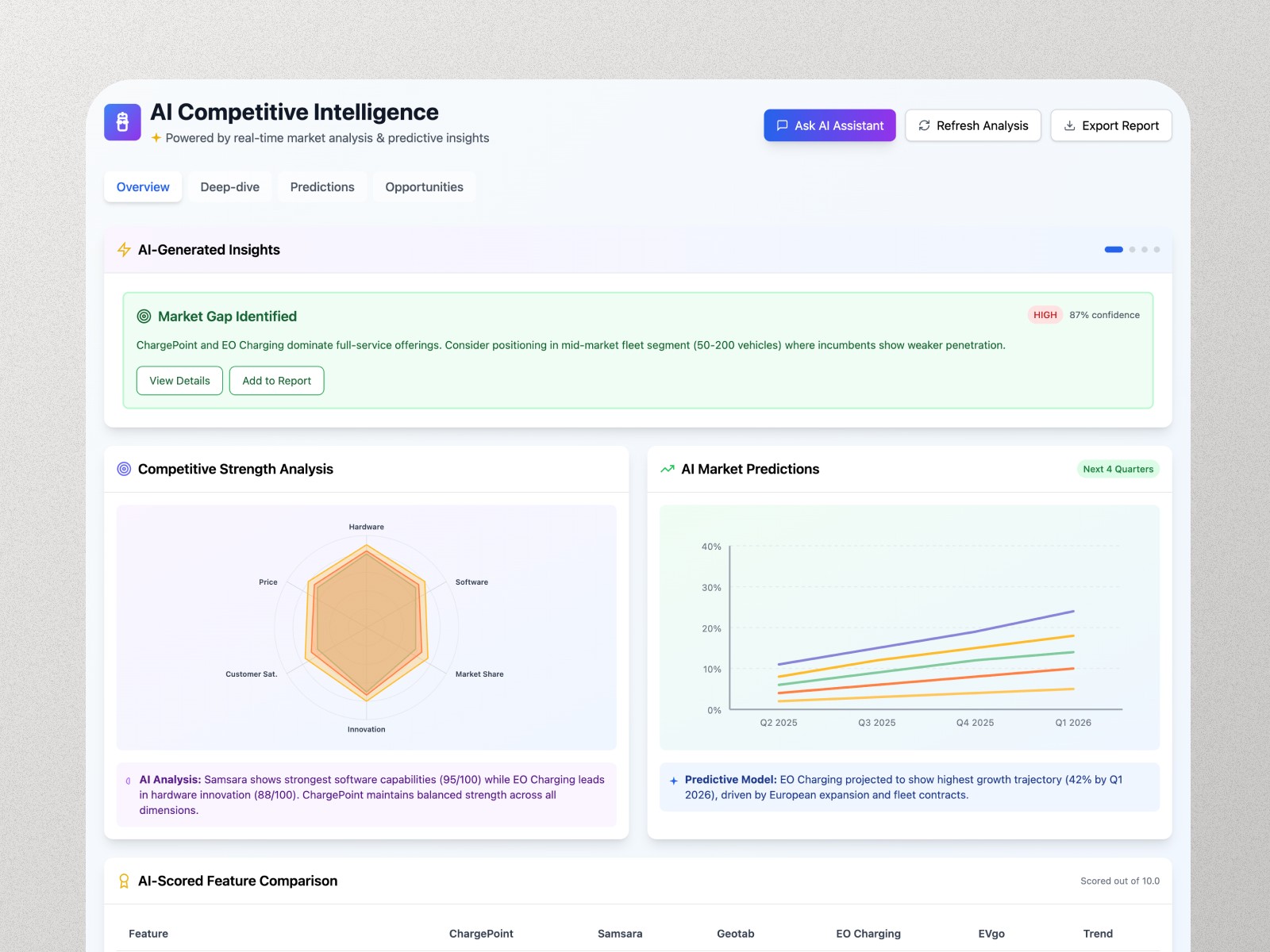The image size is (1270, 952).
Task: Click the Market Gap Identified heading
Action: click(x=227, y=317)
